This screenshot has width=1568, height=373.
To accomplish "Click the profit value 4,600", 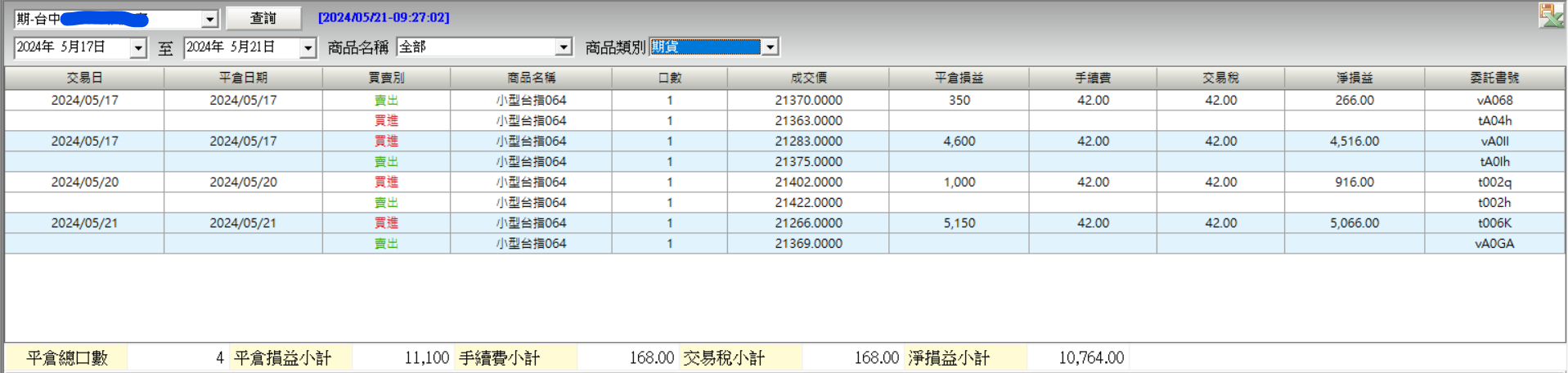I will click(x=959, y=141).
